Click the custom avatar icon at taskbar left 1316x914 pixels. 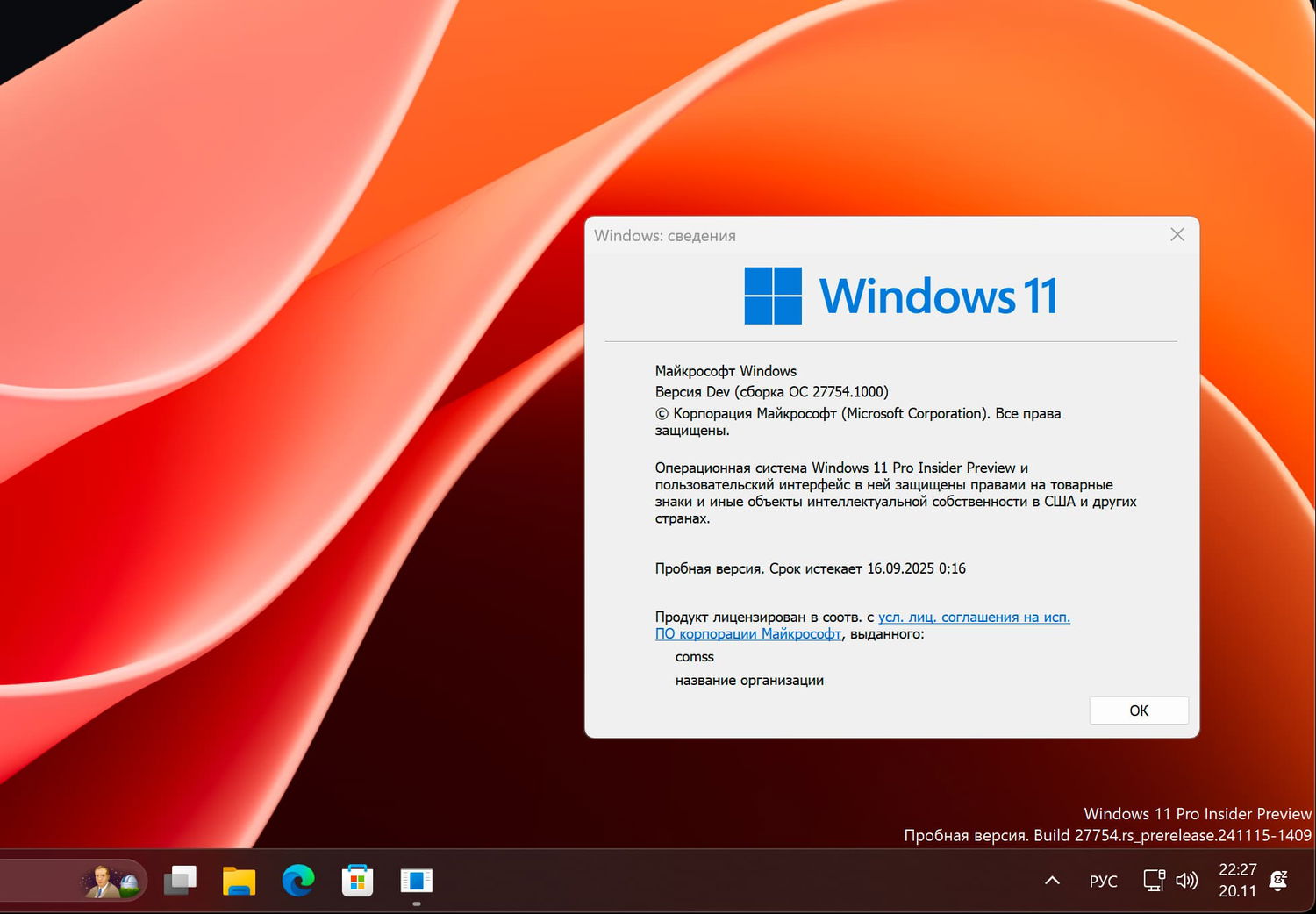[109, 880]
